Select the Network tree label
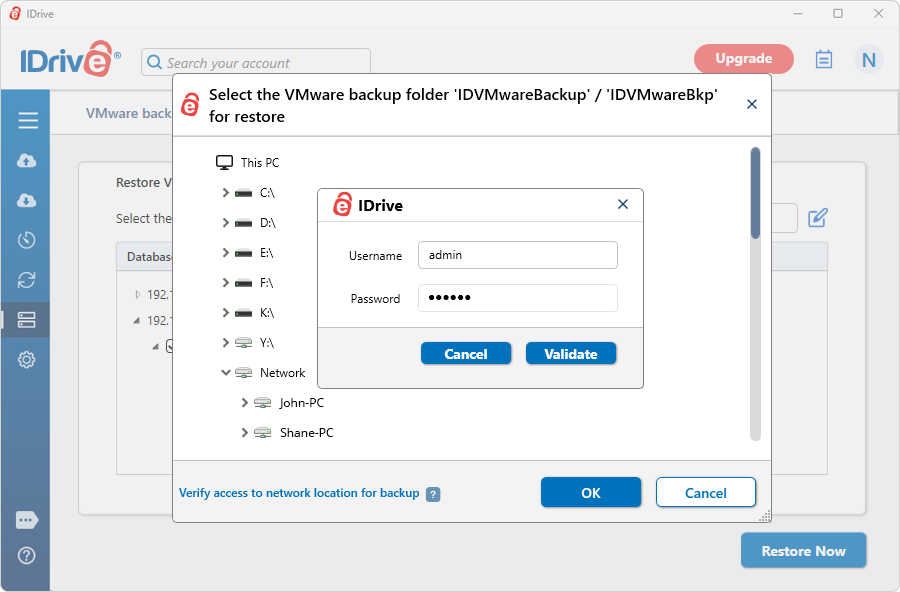 coord(282,373)
